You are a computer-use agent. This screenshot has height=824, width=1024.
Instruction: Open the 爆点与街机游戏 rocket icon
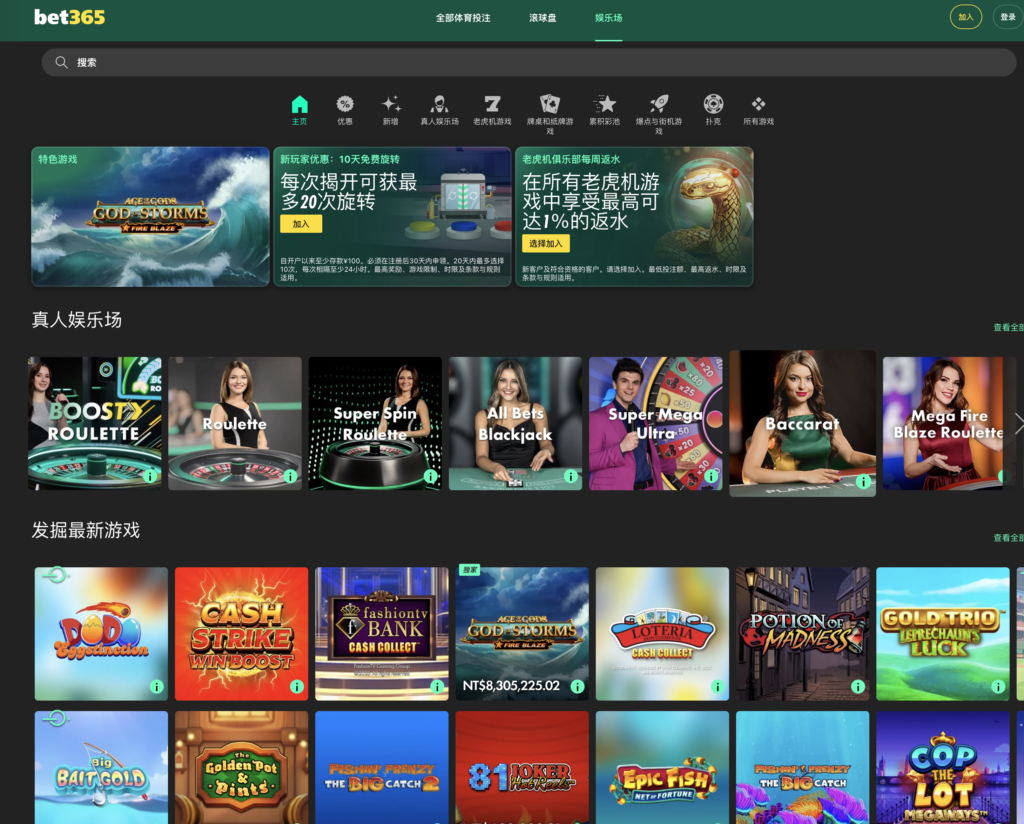click(658, 105)
